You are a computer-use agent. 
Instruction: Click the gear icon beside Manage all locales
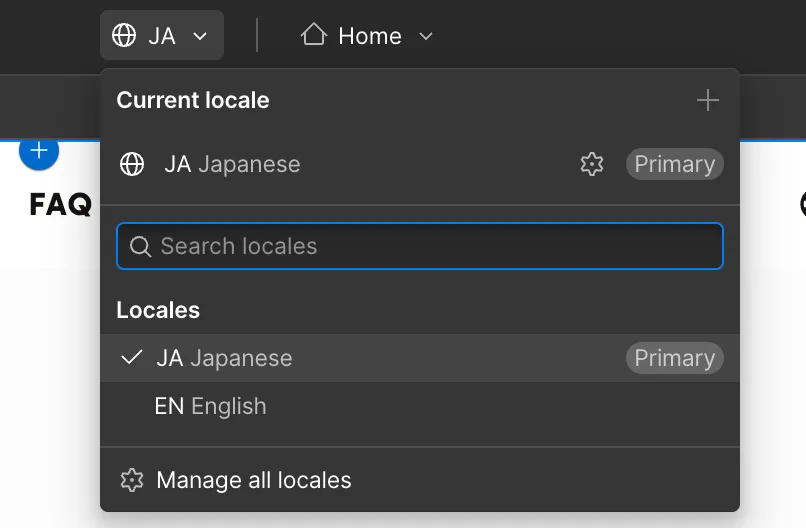point(132,480)
